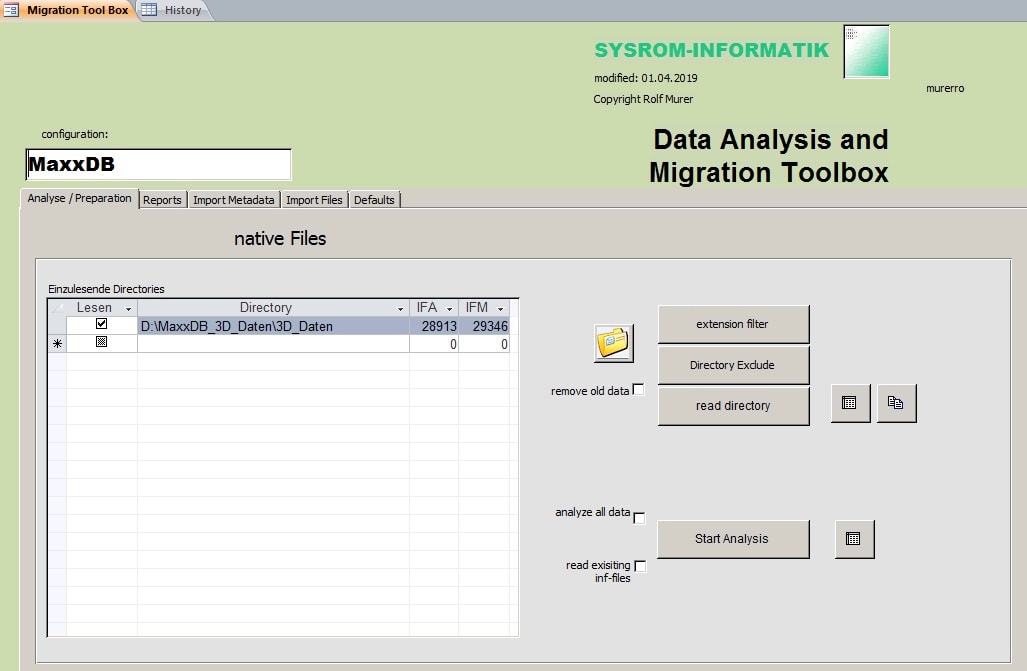Click the table icon beside Start Analysis
Viewport: 1027px width, 671px height.
(854, 539)
